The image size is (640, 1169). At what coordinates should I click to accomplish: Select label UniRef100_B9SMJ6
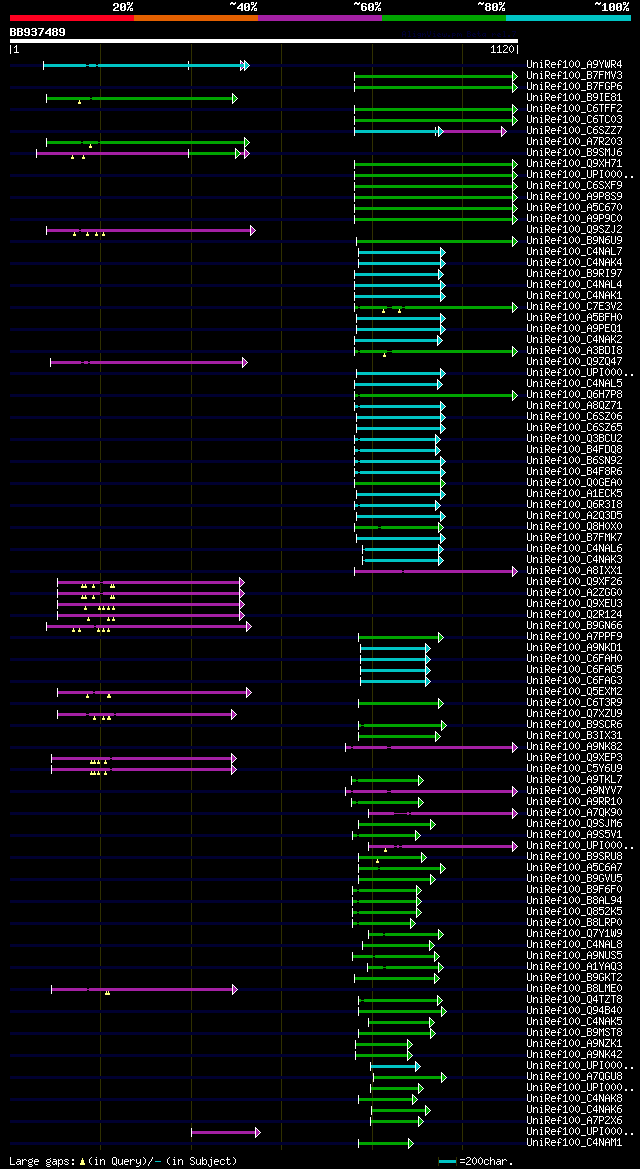pos(574,153)
